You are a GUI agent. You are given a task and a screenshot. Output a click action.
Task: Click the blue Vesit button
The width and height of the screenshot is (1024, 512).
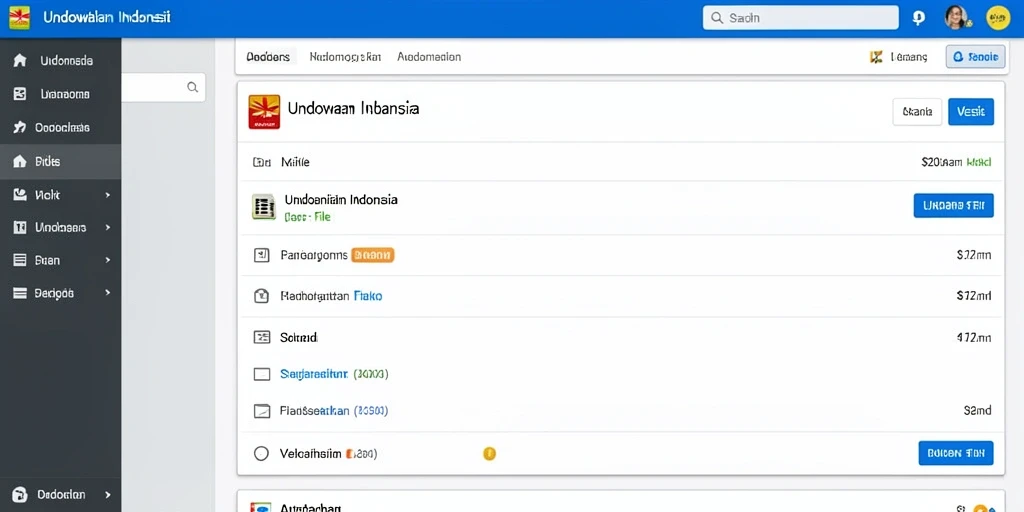pos(970,112)
